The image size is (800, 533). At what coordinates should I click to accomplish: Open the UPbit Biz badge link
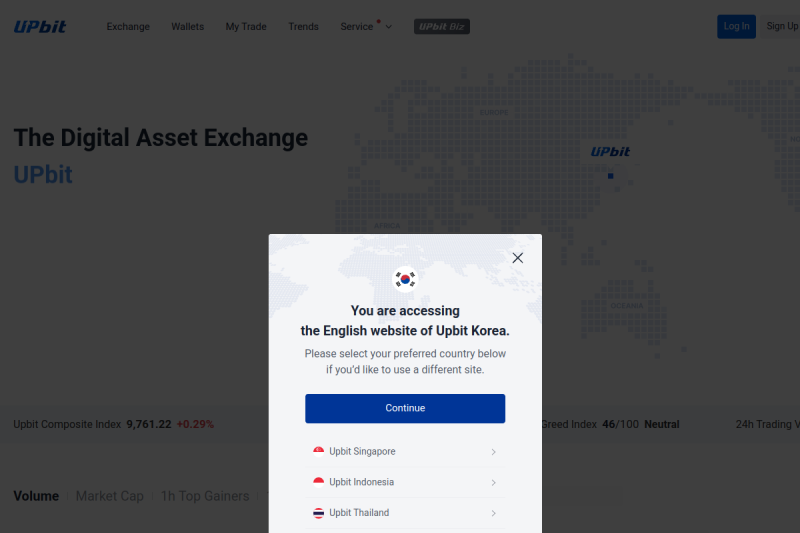click(442, 27)
